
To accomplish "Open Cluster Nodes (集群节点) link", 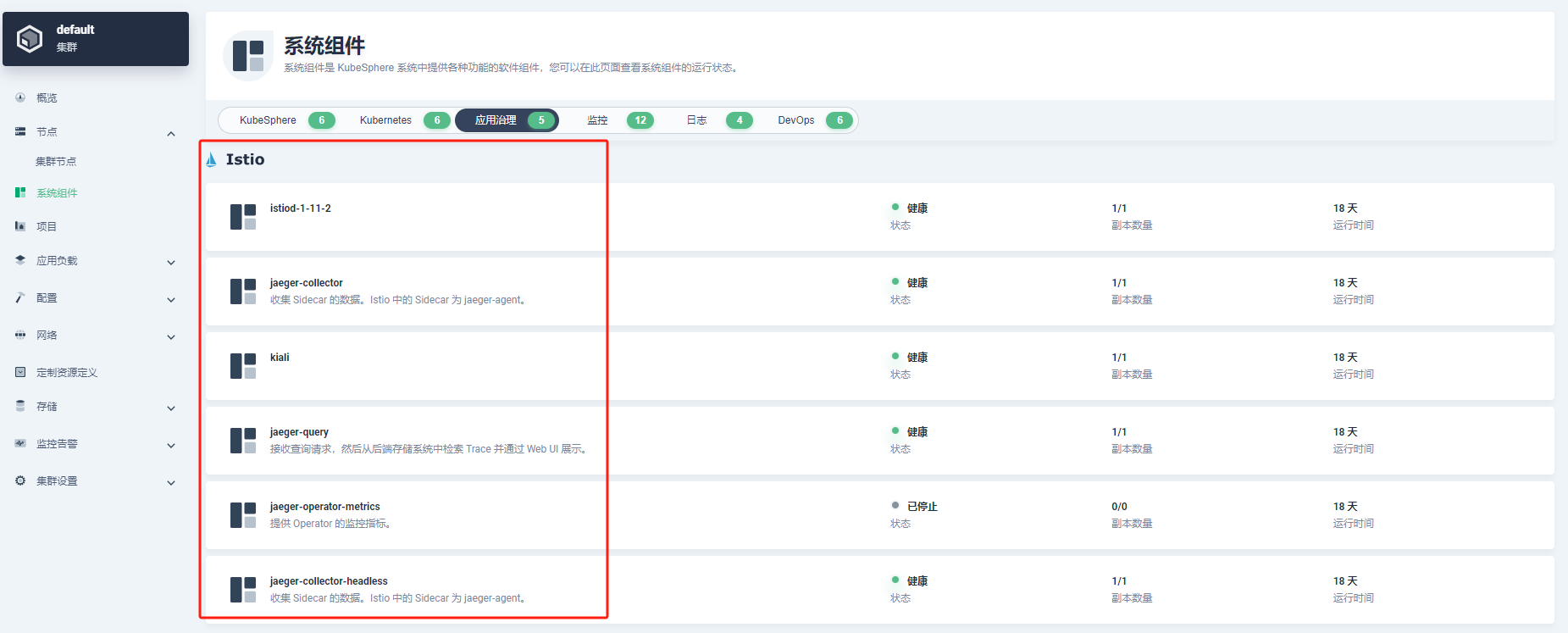I will [56, 161].
